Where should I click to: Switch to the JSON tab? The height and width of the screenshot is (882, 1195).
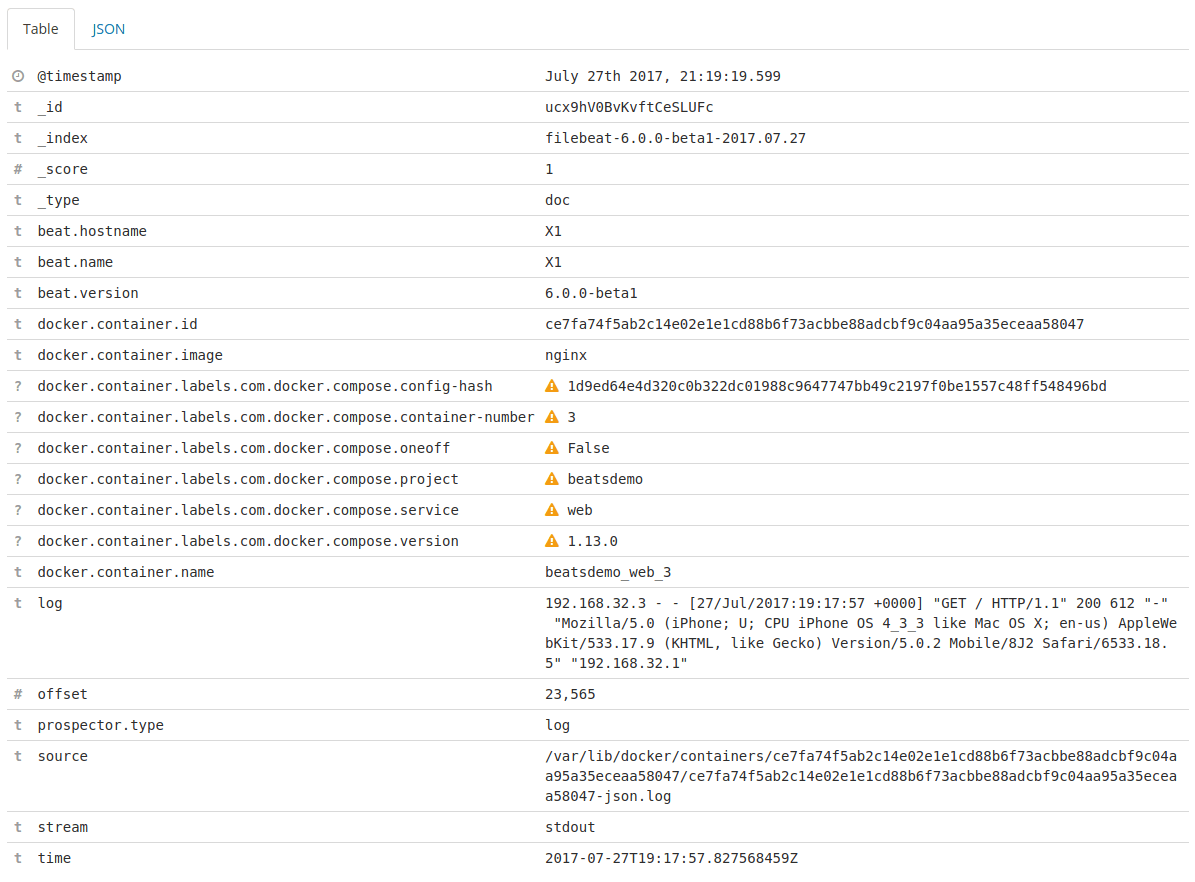tap(107, 29)
